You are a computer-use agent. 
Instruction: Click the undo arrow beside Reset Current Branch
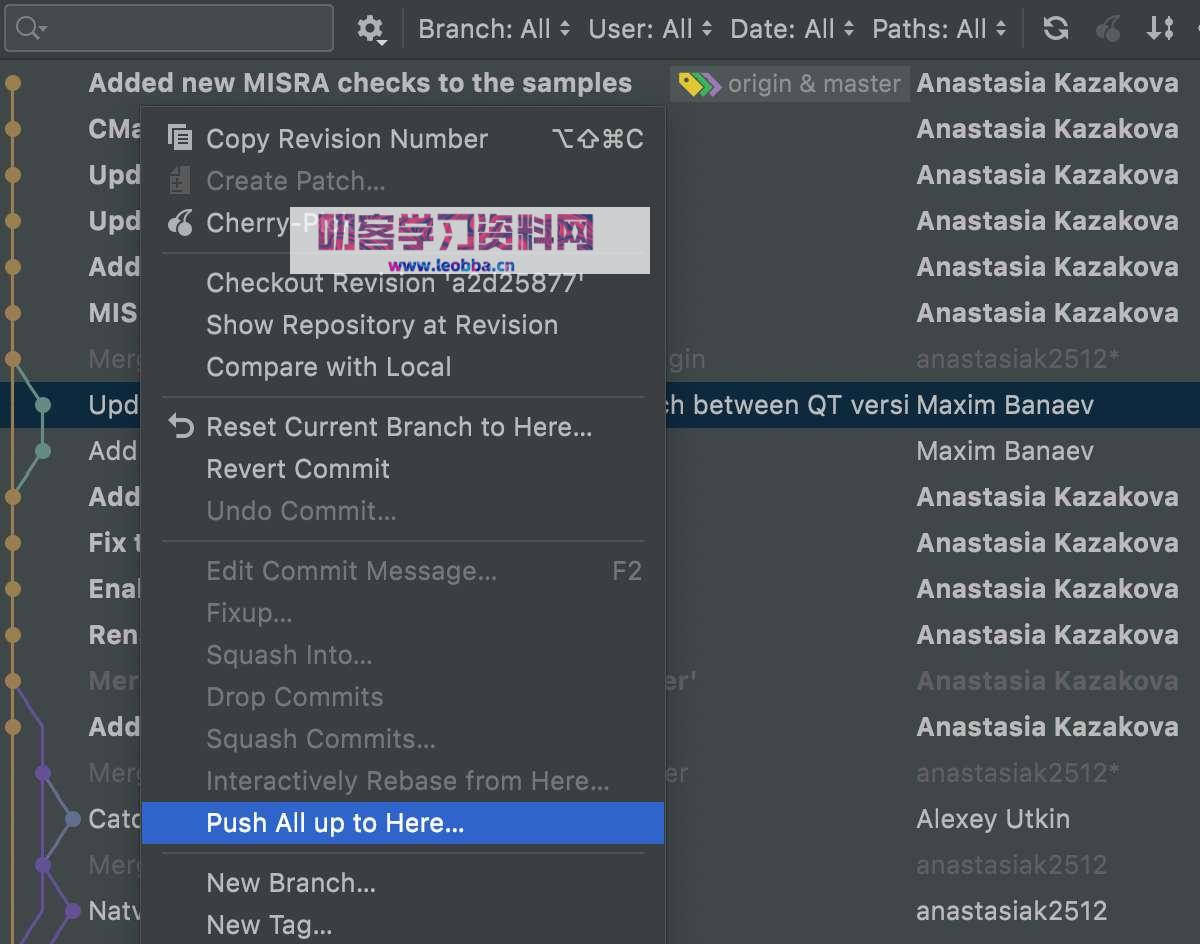click(x=181, y=426)
